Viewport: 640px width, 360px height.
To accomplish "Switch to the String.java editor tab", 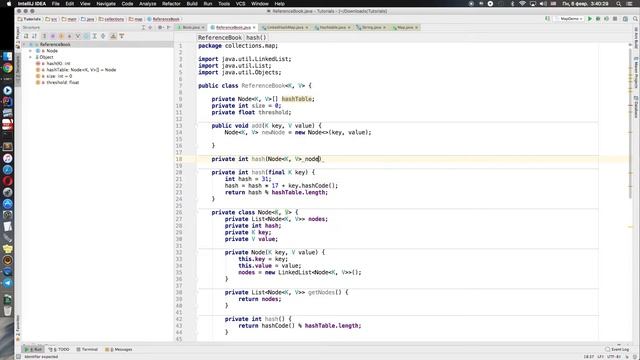I will pos(371,27).
